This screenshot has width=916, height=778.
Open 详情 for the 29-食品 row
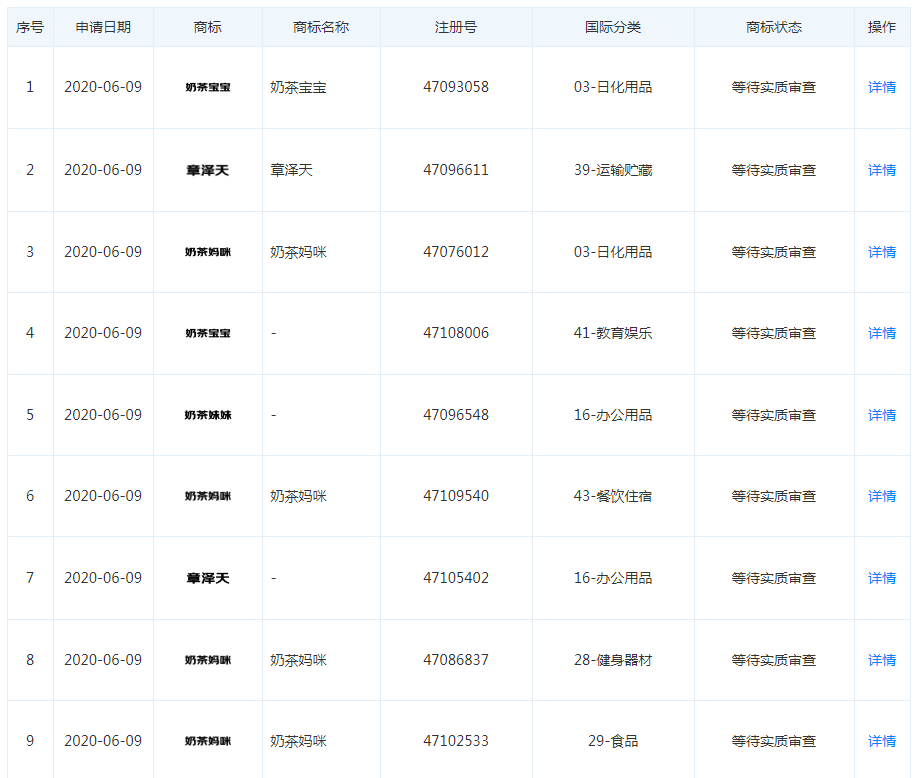(881, 741)
